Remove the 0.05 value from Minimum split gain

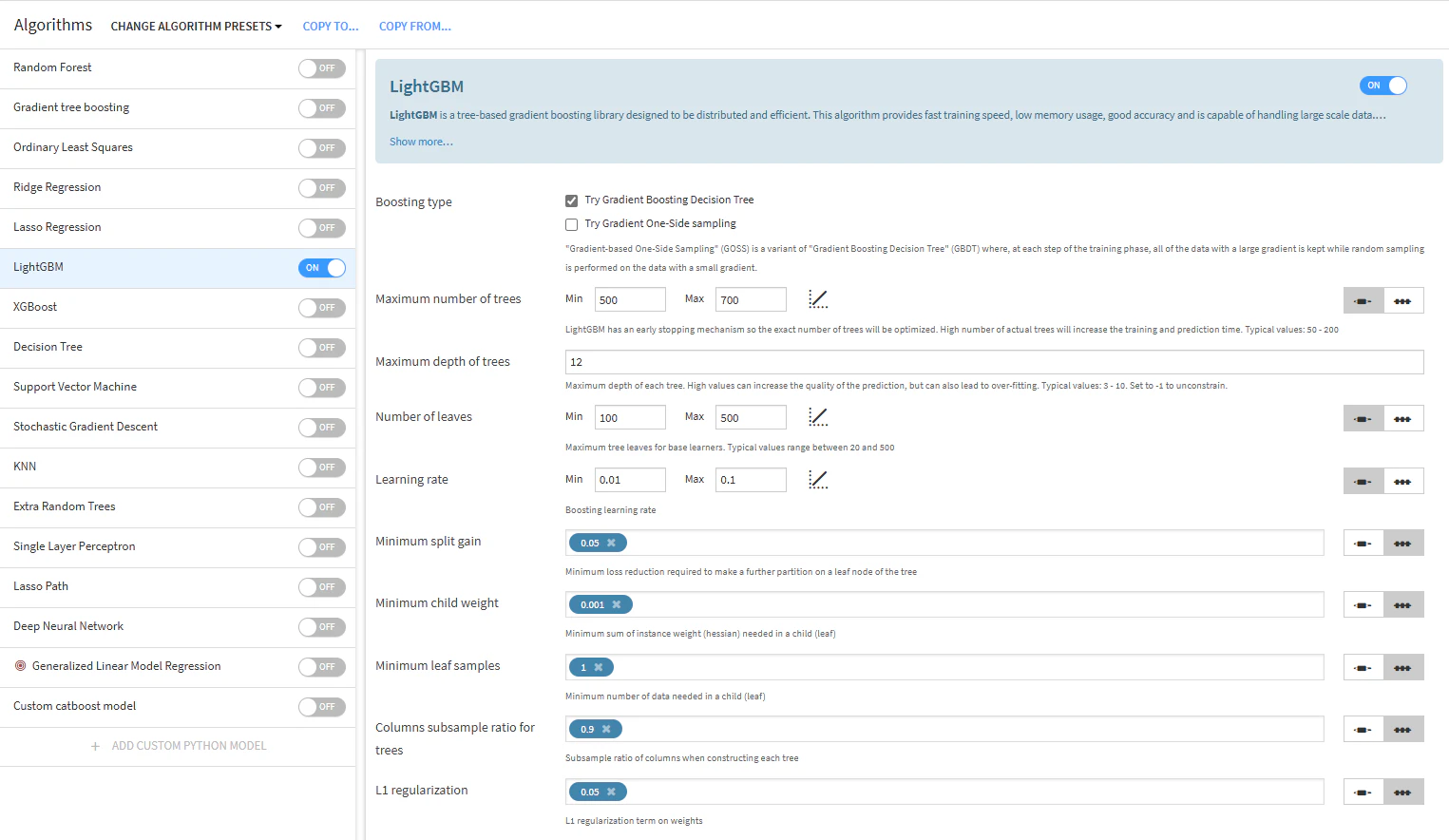coord(611,543)
